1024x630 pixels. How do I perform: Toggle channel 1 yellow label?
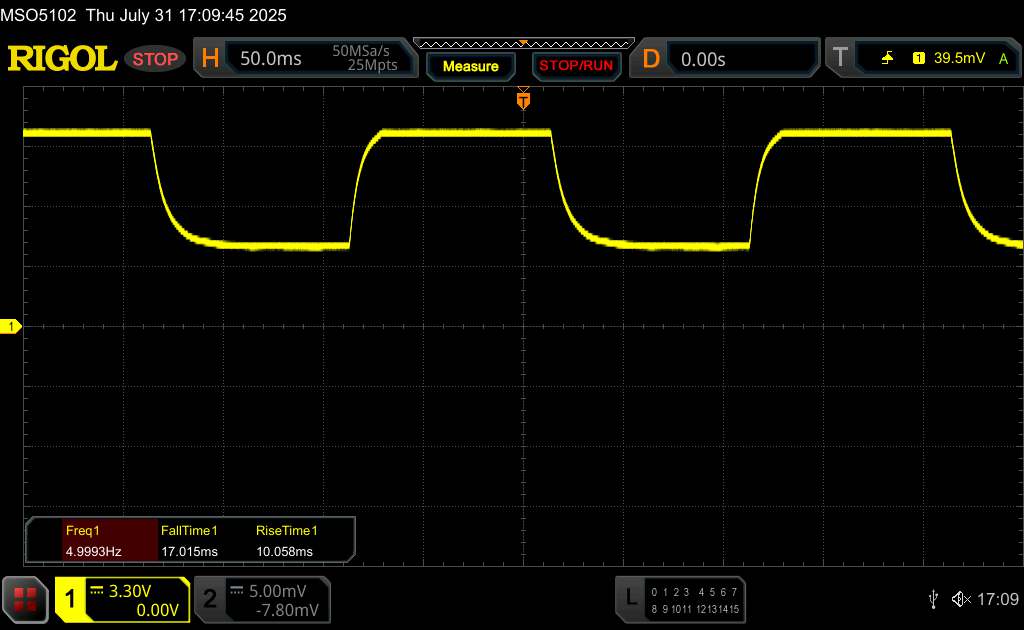tap(70, 599)
